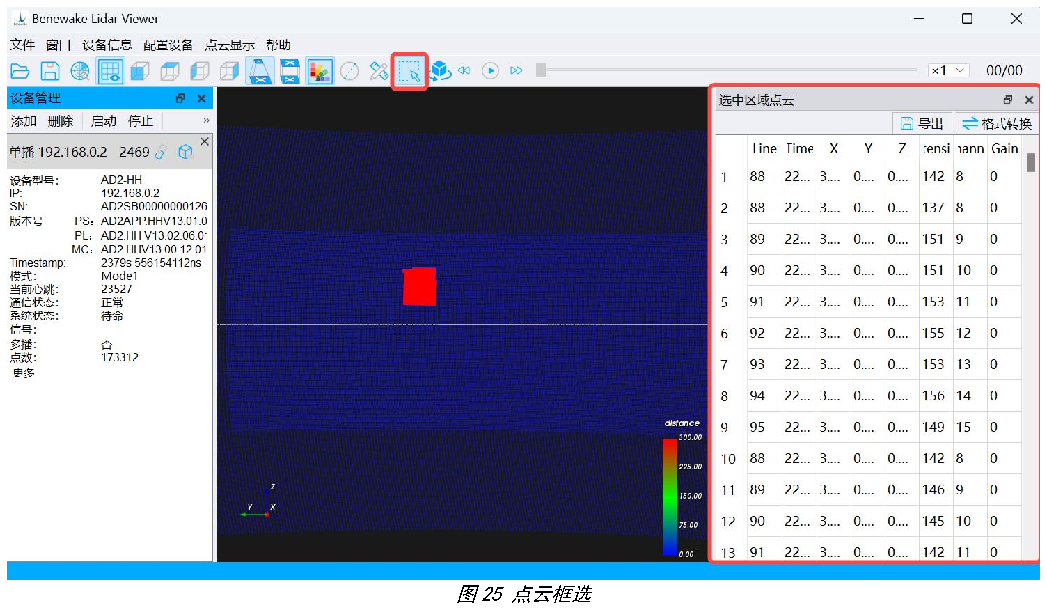
Task: Click the playback progress slider handle
Action: [541, 70]
